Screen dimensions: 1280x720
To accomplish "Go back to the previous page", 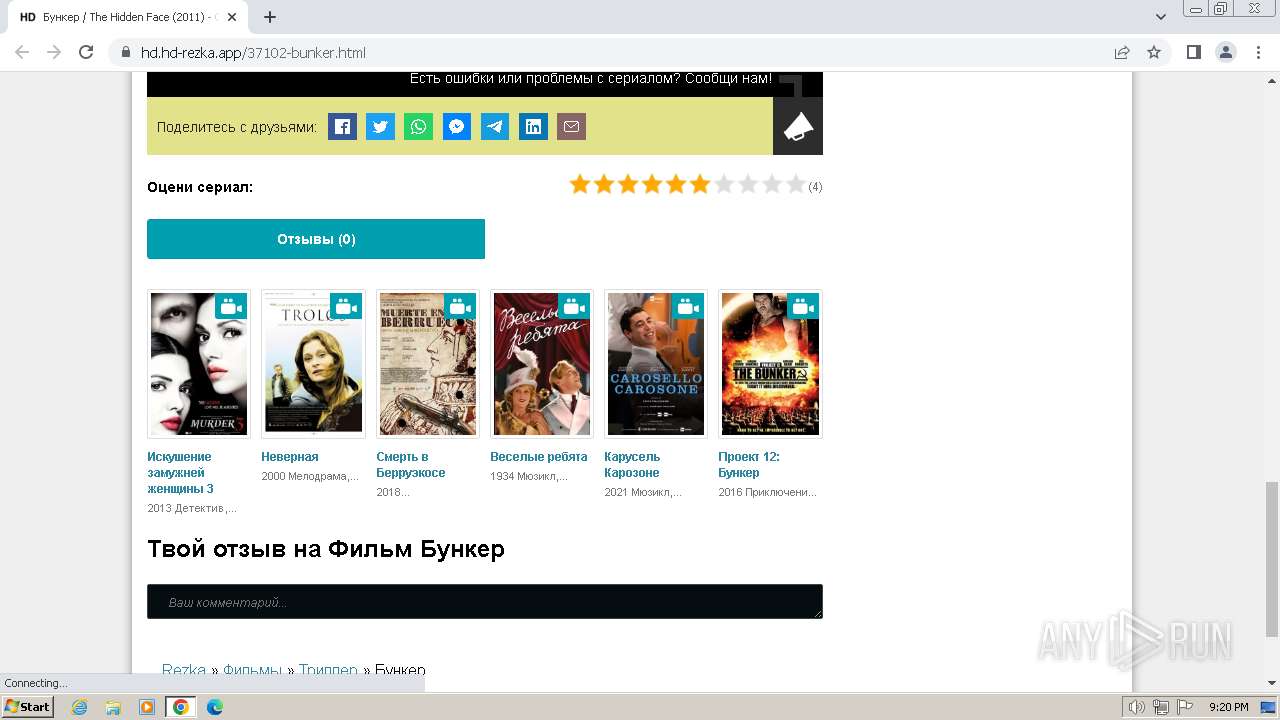I will coord(22,52).
